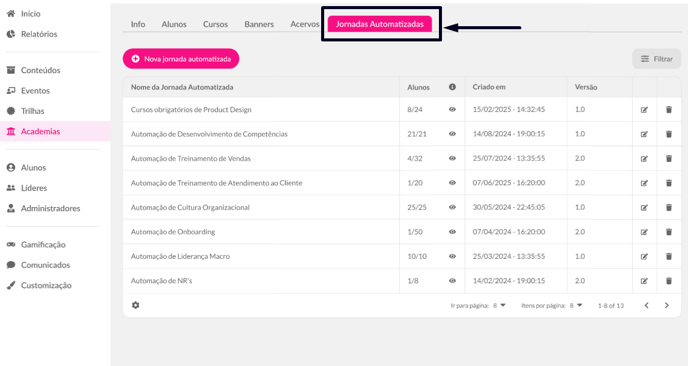Image resolution: width=688 pixels, height=366 pixels.
Task: Click the 1-8 of 13 pagination text
Action: click(611, 305)
